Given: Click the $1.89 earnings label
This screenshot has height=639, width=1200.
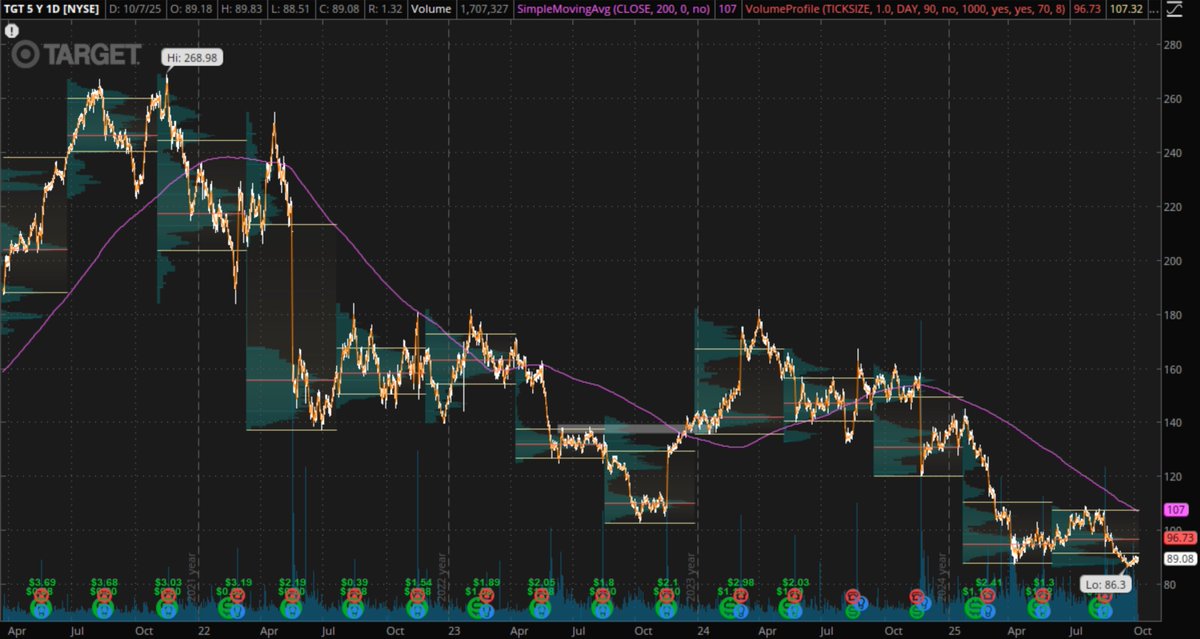Looking at the screenshot, I should pos(487,582).
